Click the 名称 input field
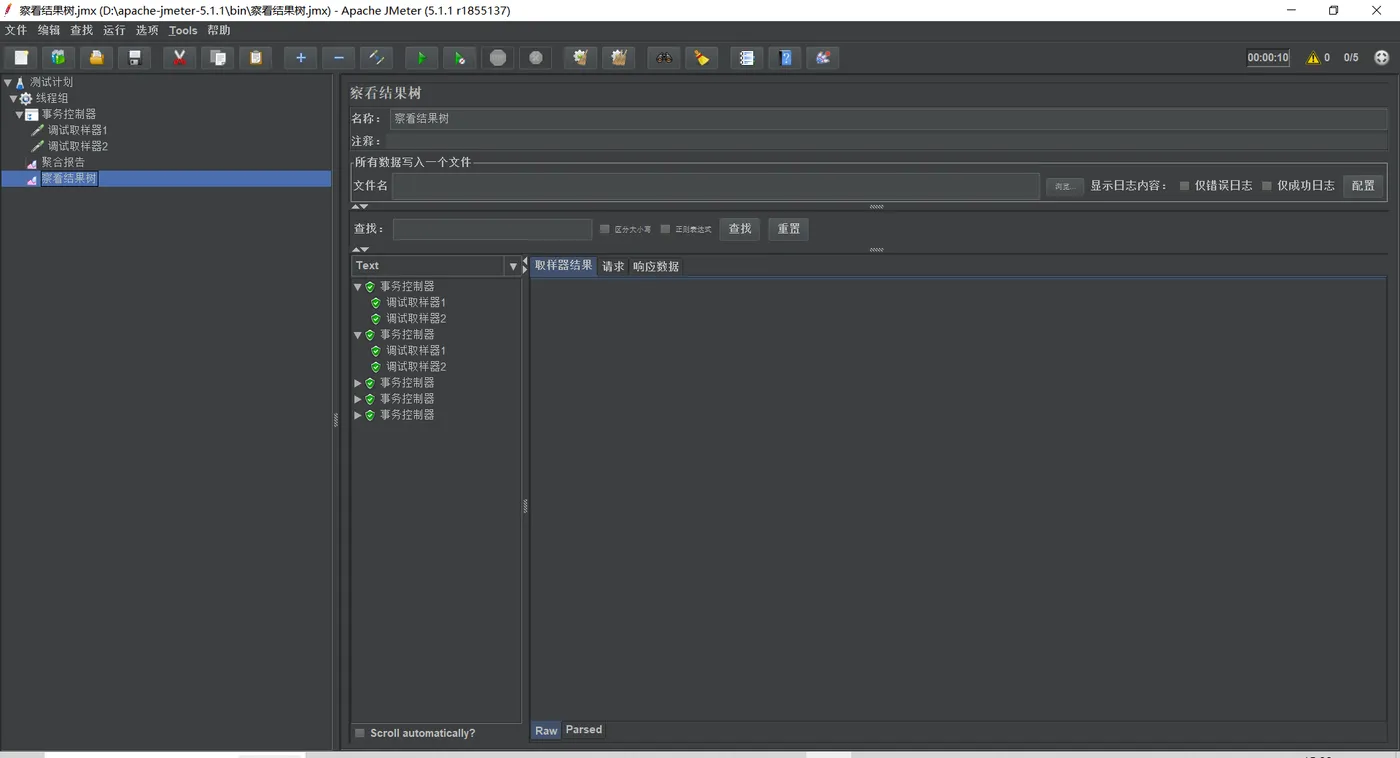This screenshot has width=1400, height=758. [x=888, y=119]
